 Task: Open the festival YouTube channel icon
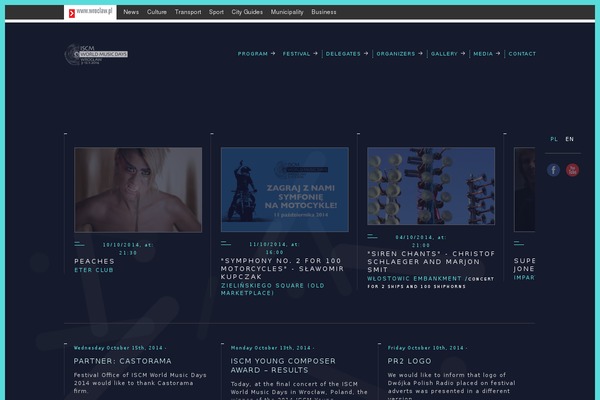pyautogui.click(x=572, y=170)
